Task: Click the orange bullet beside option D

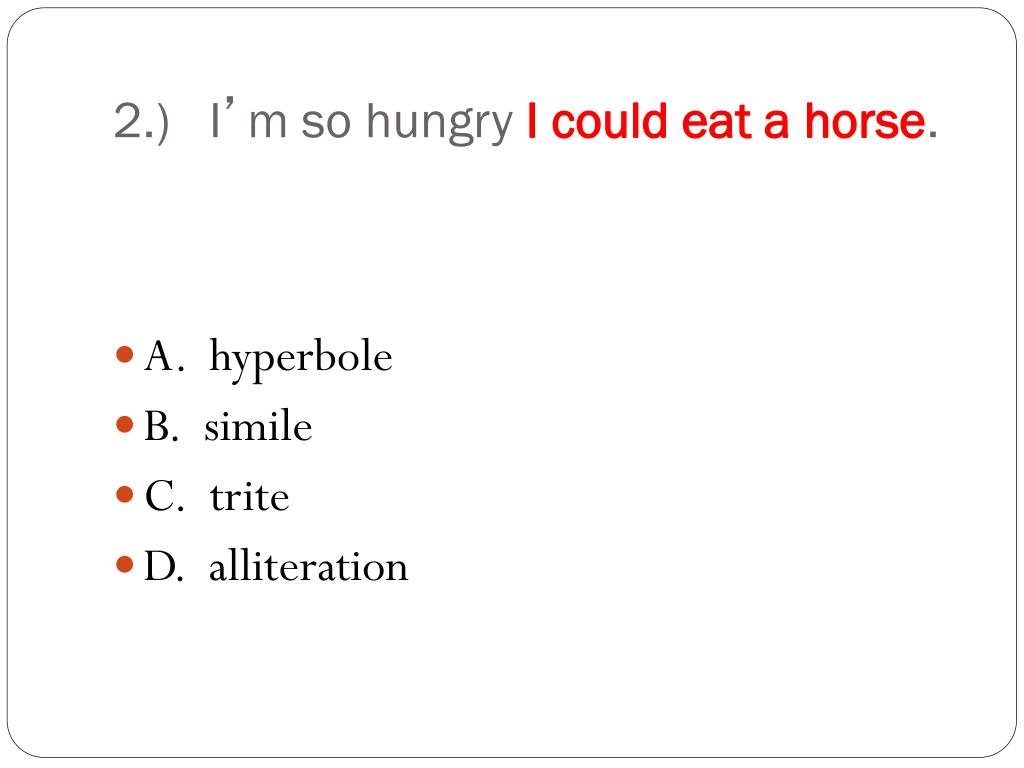Action: [x=124, y=564]
